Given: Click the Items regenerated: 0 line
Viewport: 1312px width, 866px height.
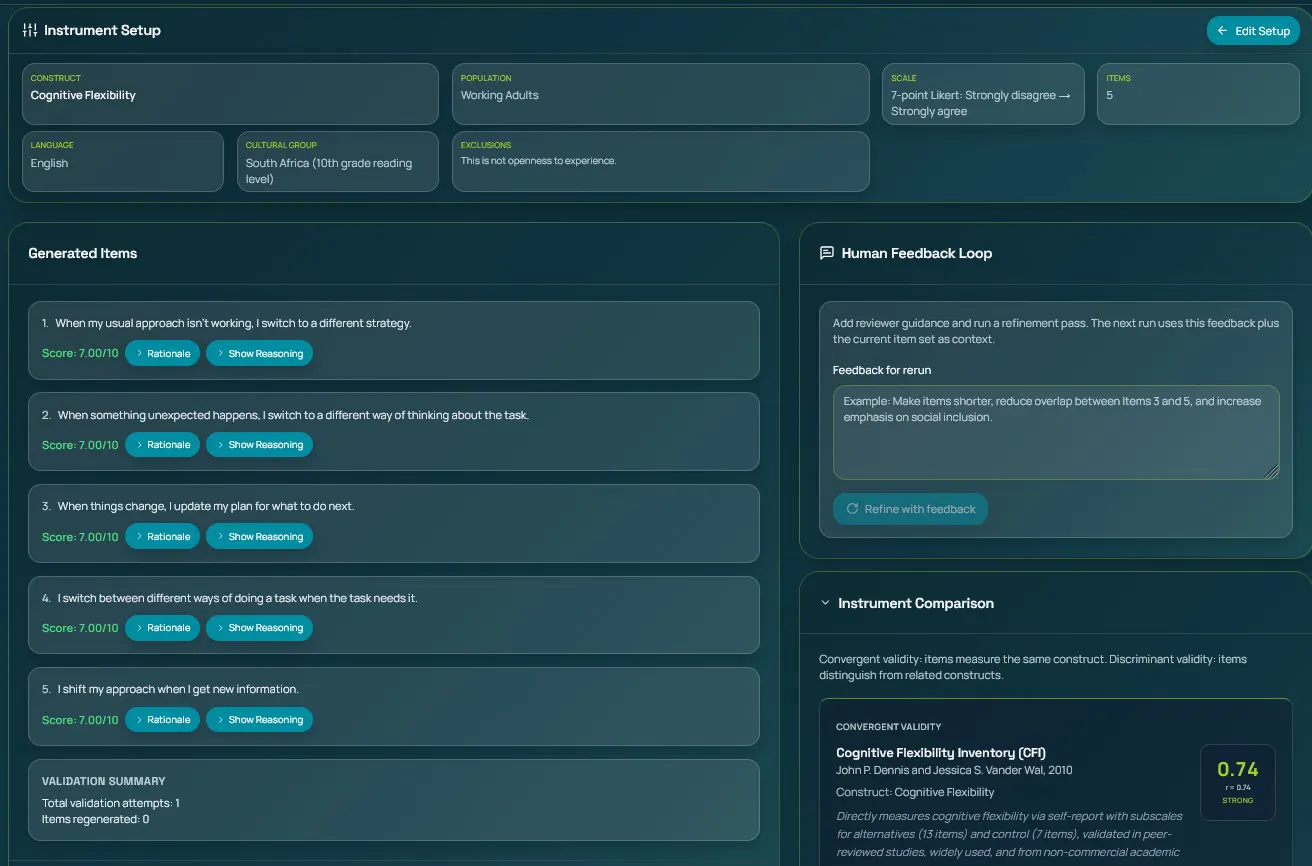Looking at the screenshot, I should [x=96, y=819].
